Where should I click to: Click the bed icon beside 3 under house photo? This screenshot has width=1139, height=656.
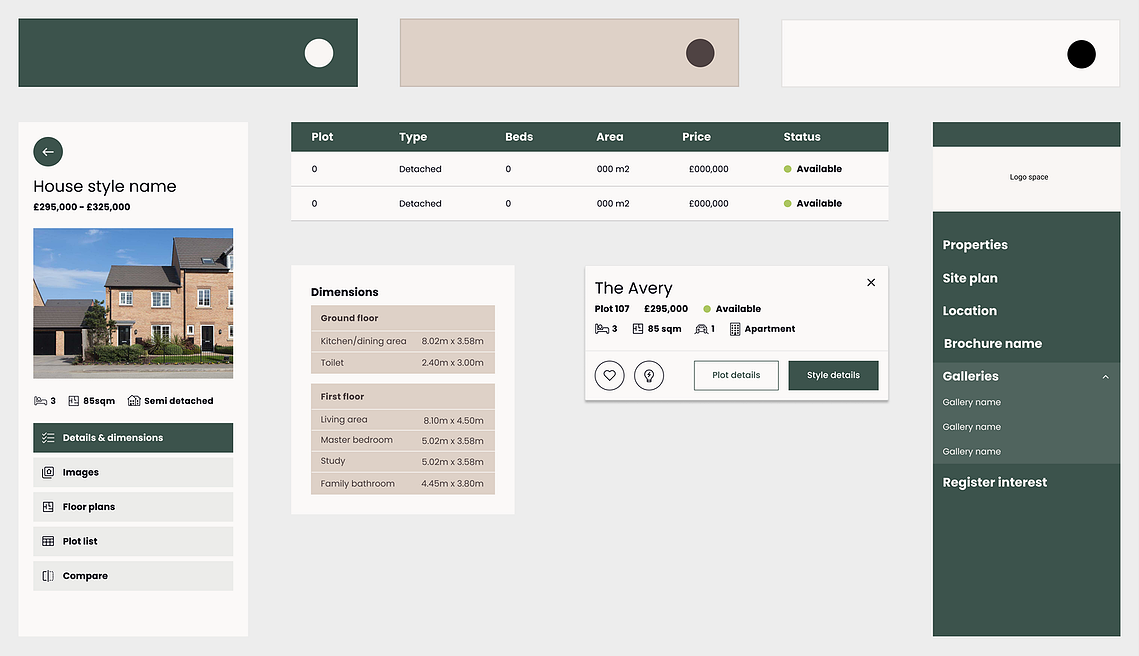pos(40,401)
